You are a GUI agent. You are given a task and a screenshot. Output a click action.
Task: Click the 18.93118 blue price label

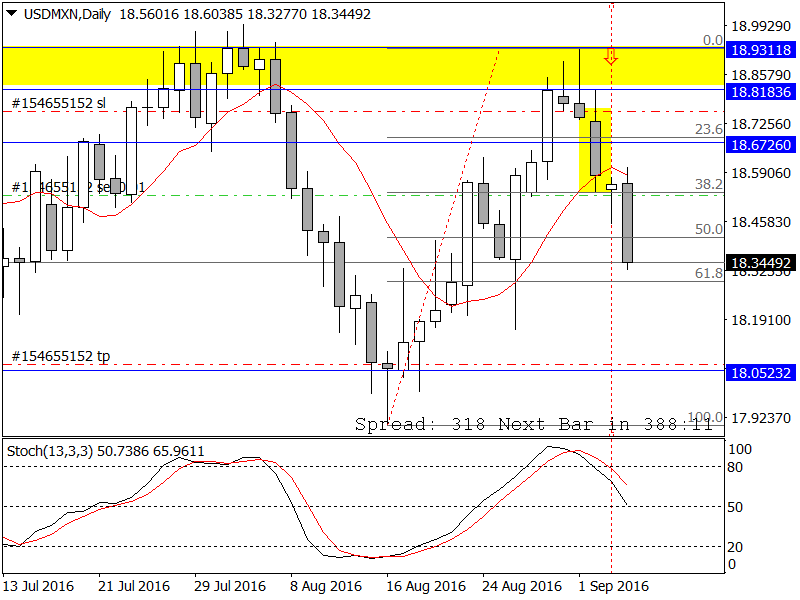[x=761, y=50]
